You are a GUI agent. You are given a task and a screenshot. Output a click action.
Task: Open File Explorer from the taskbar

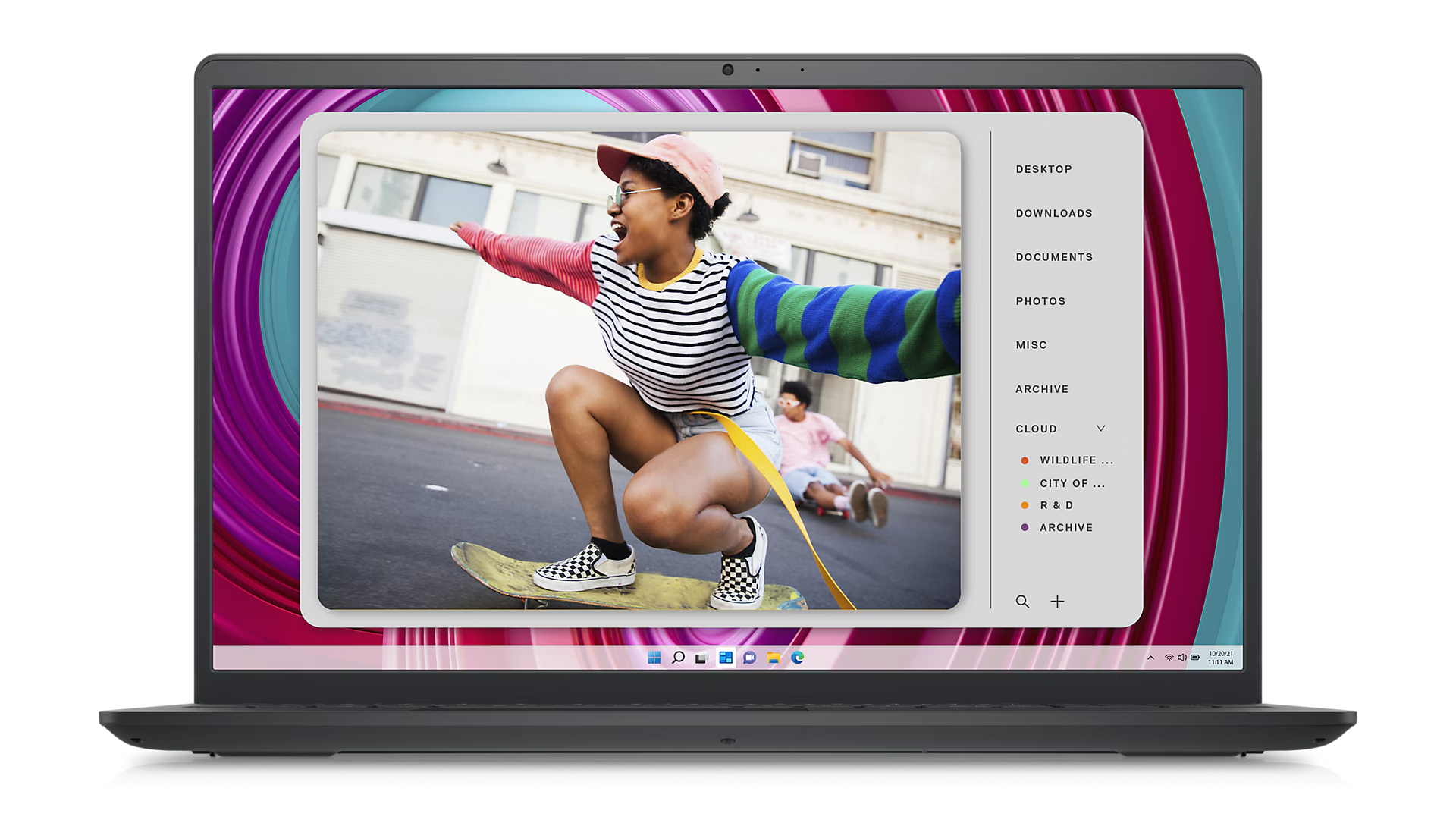pyautogui.click(x=773, y=658)
